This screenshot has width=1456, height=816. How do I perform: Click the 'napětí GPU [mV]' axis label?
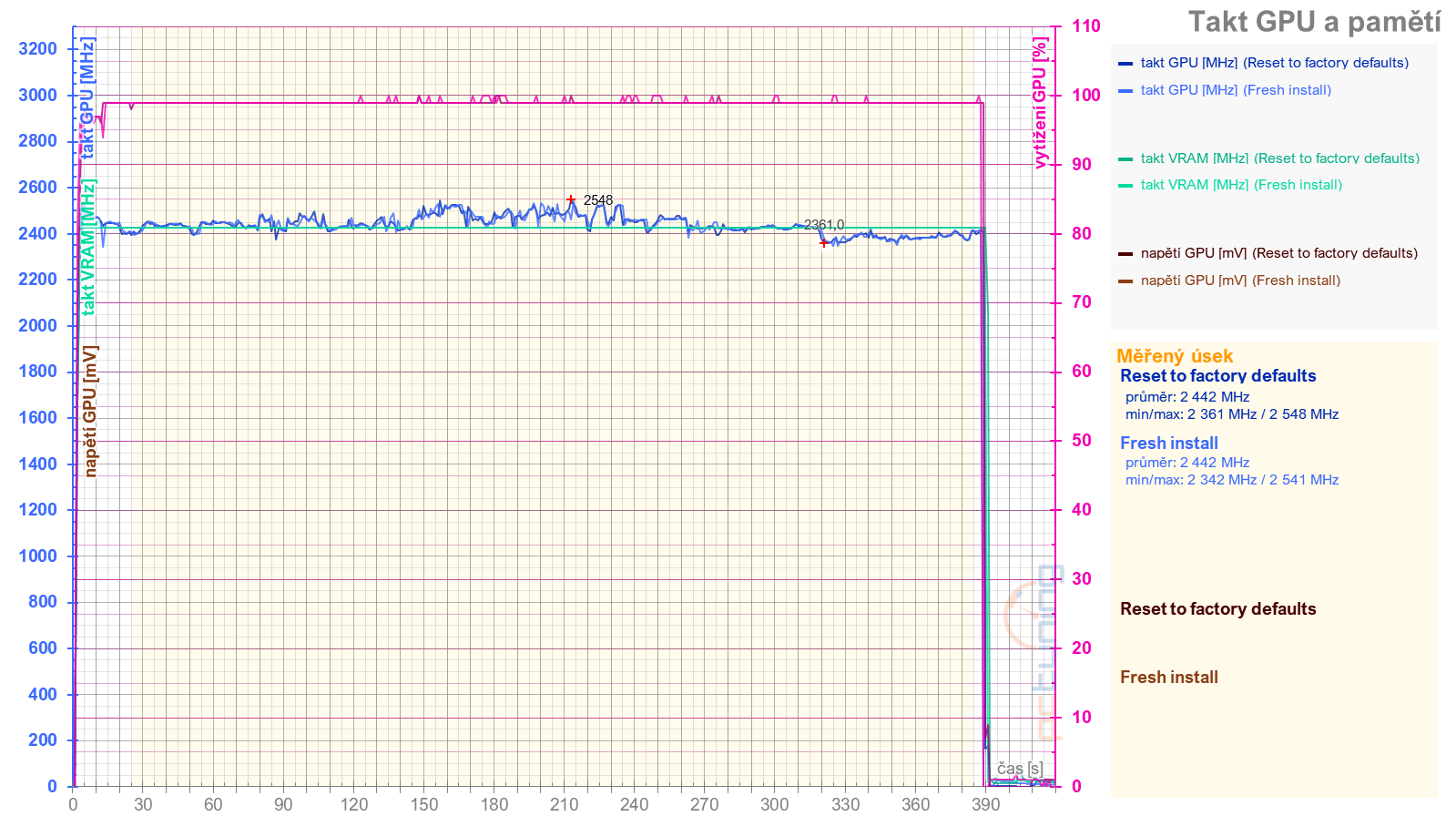pos(90,411)
